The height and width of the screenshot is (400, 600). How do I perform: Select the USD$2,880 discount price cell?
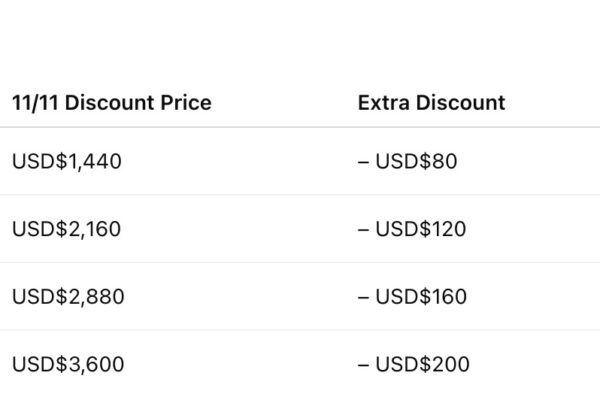(x=68, y=297)
